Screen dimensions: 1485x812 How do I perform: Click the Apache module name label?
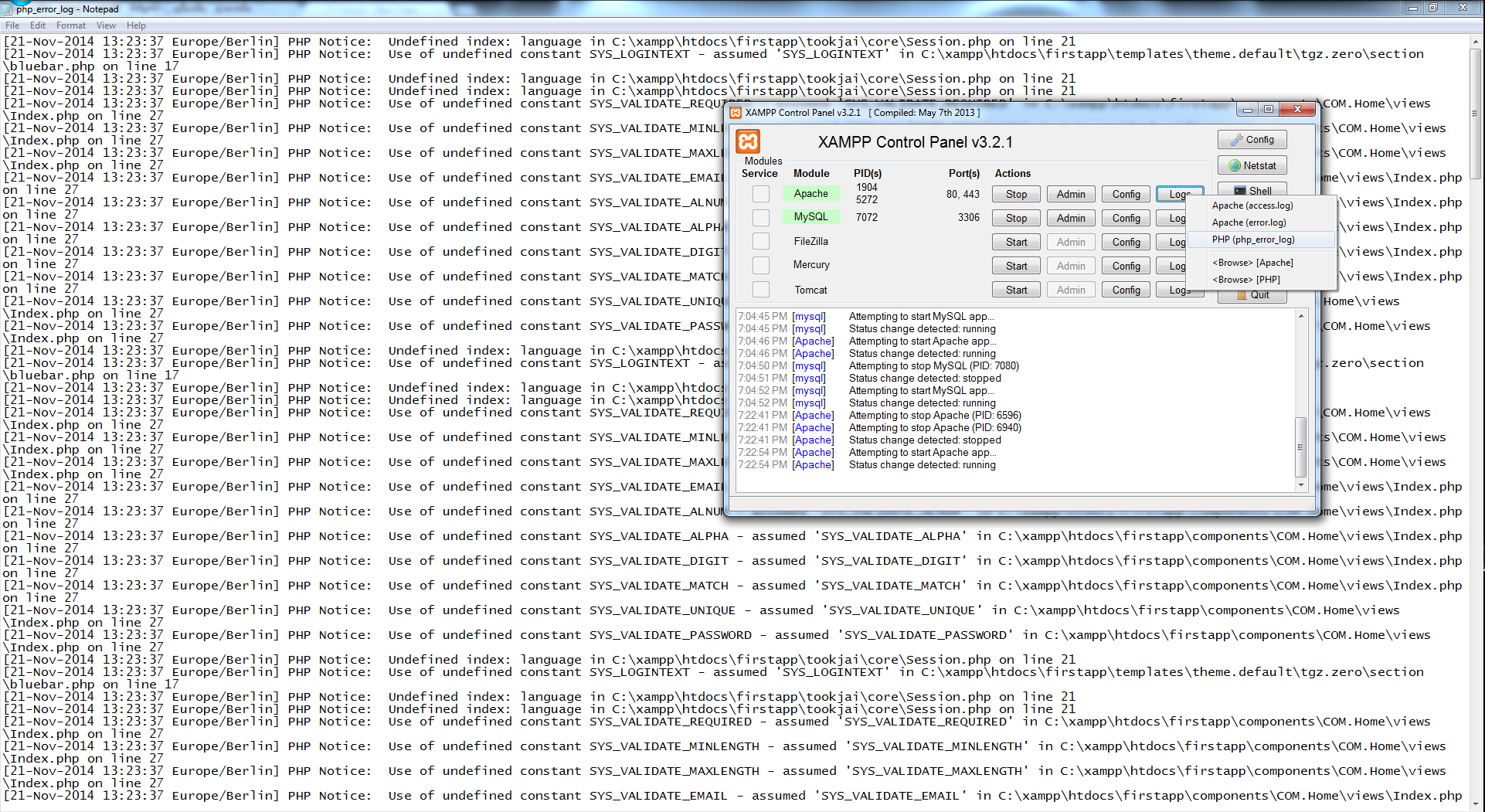(x=811, y=194)
